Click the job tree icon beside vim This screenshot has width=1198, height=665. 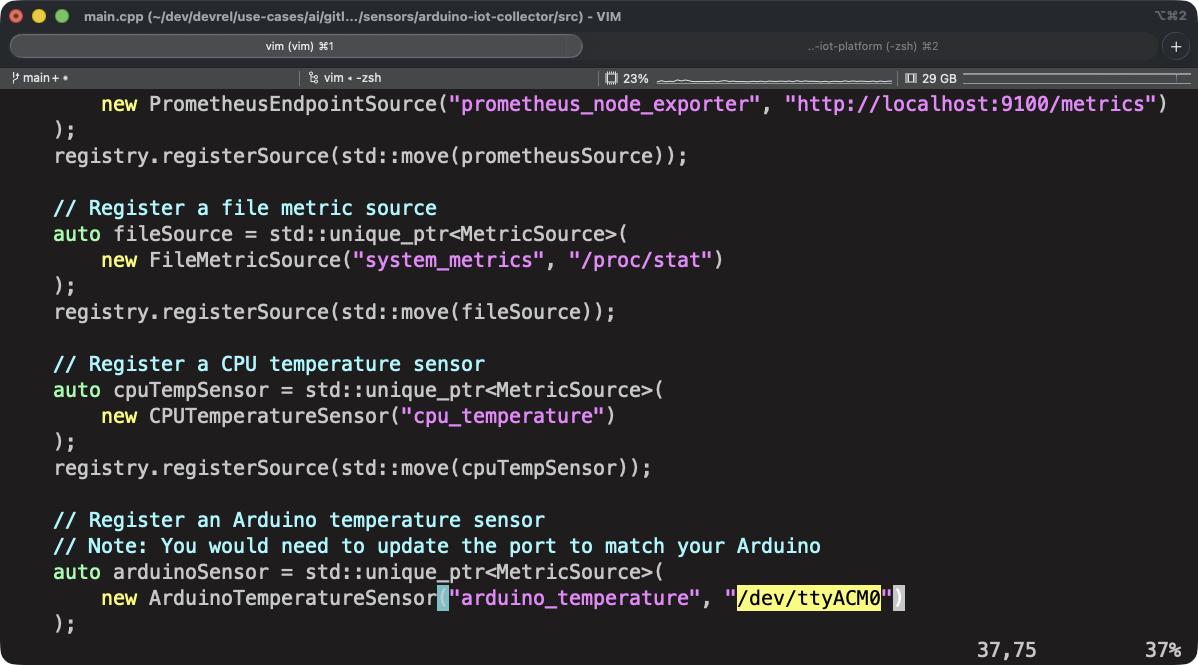tap(313, 78)
